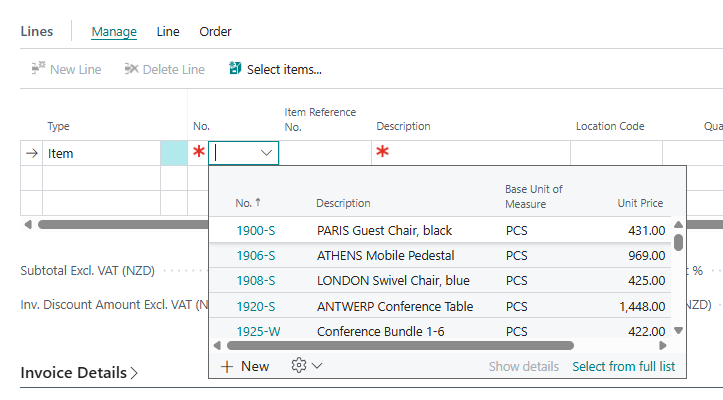The width and height of the screenshot is (723, 400).
Task: Select item 1900-S
Action: (256, 230)
